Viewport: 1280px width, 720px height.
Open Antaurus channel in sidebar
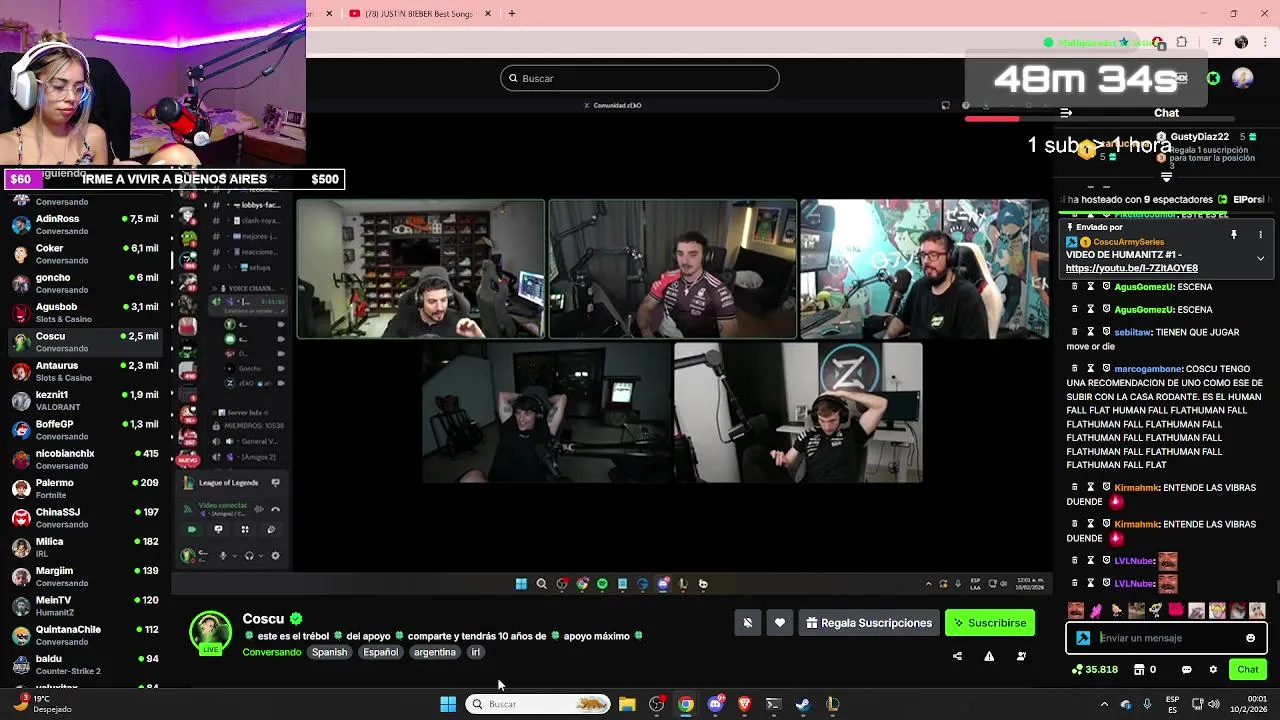click(85, 371)
